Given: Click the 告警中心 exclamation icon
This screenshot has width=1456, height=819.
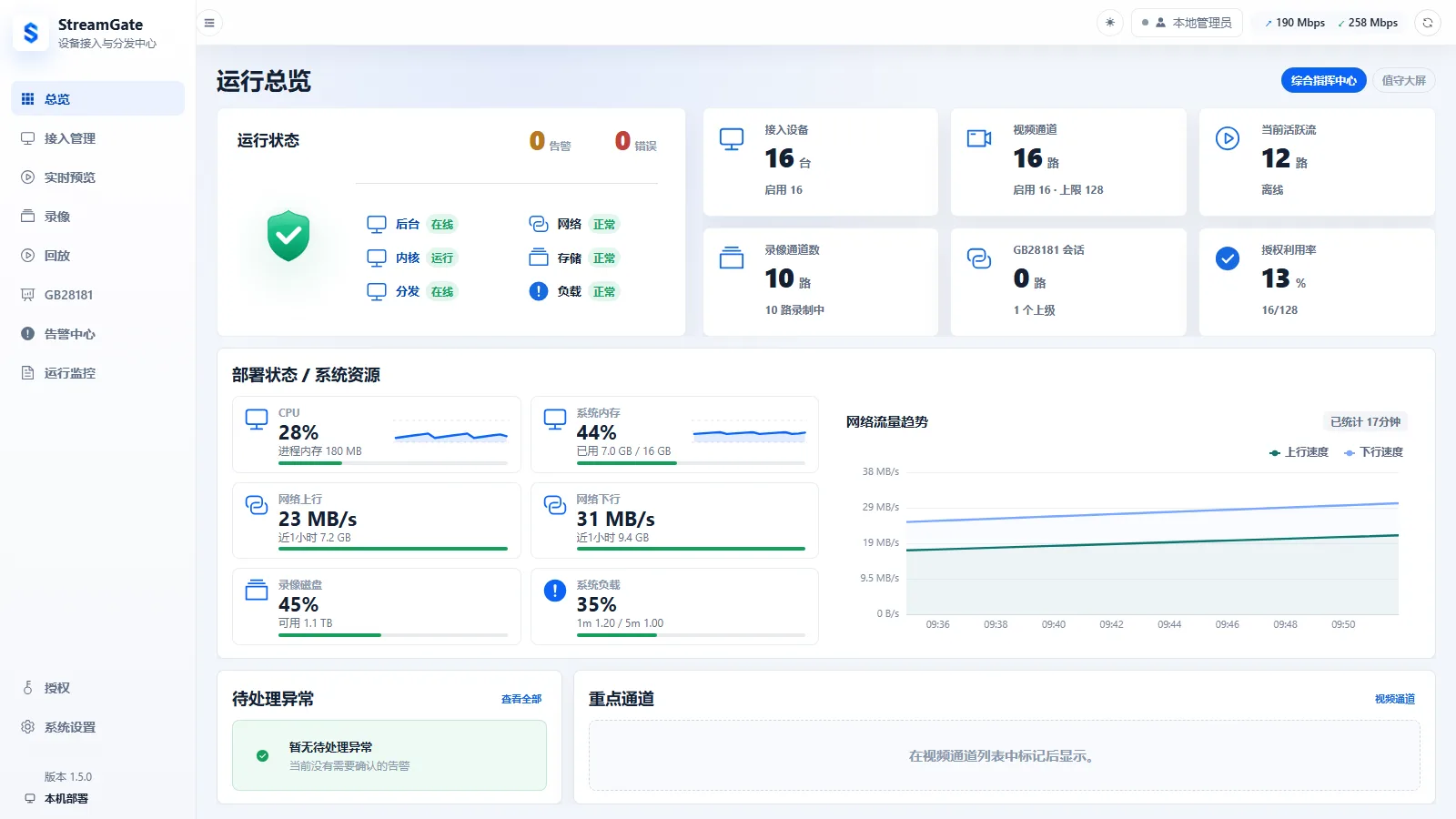Looking at the screenshot, I should pos(28,334).
